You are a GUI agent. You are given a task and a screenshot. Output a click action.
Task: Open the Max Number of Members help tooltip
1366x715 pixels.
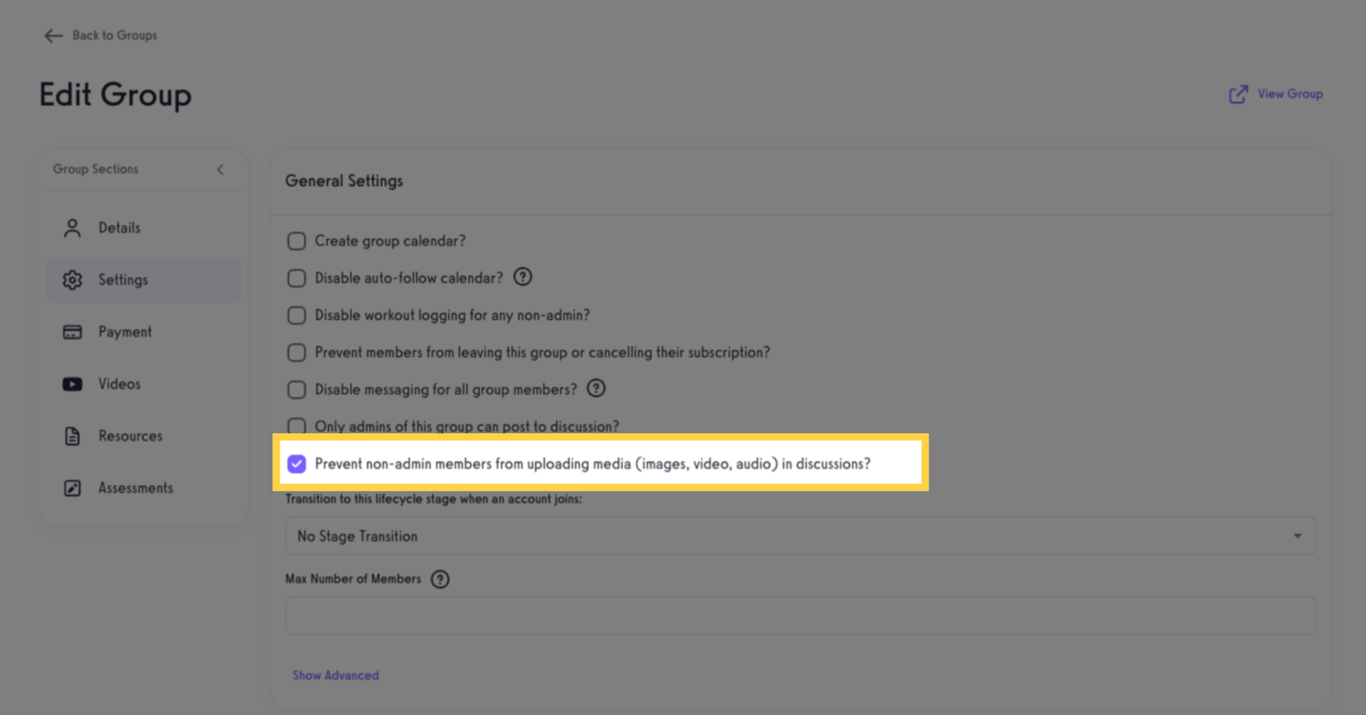click(440, 579)
